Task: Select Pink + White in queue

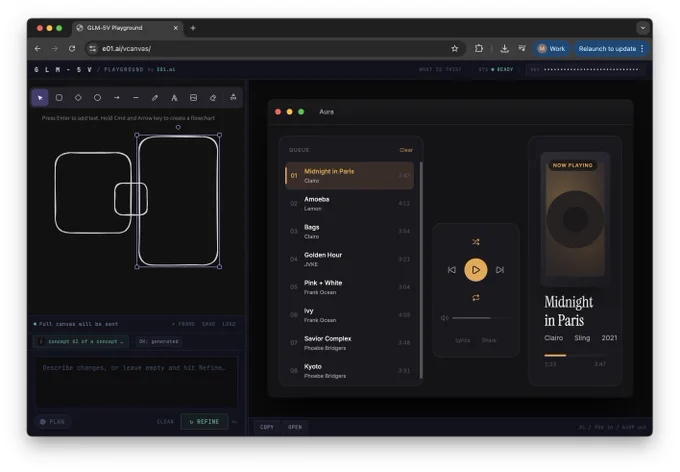Action: [349, 287]
